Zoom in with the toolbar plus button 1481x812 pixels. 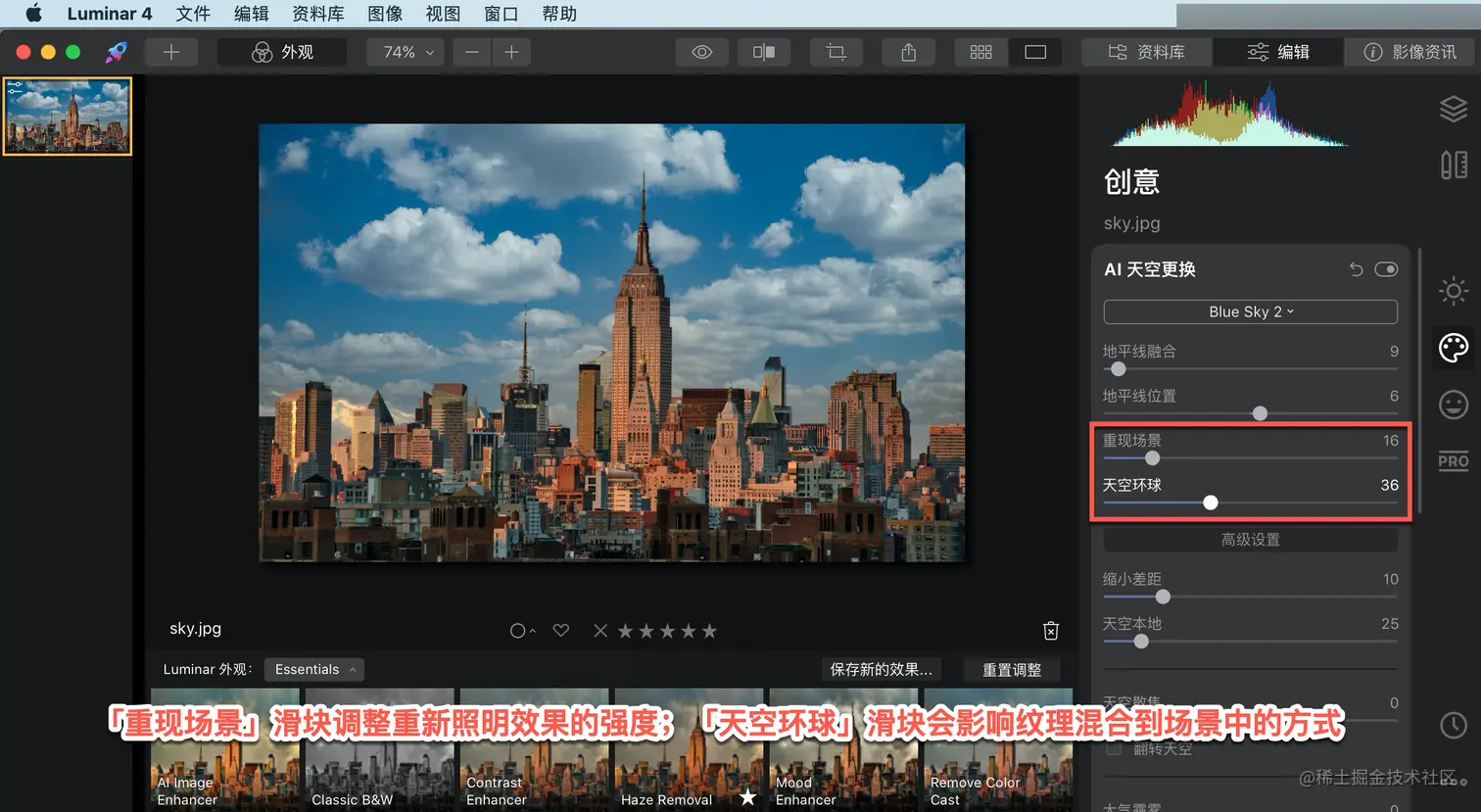pyautogui.click(x=511, y=52)
